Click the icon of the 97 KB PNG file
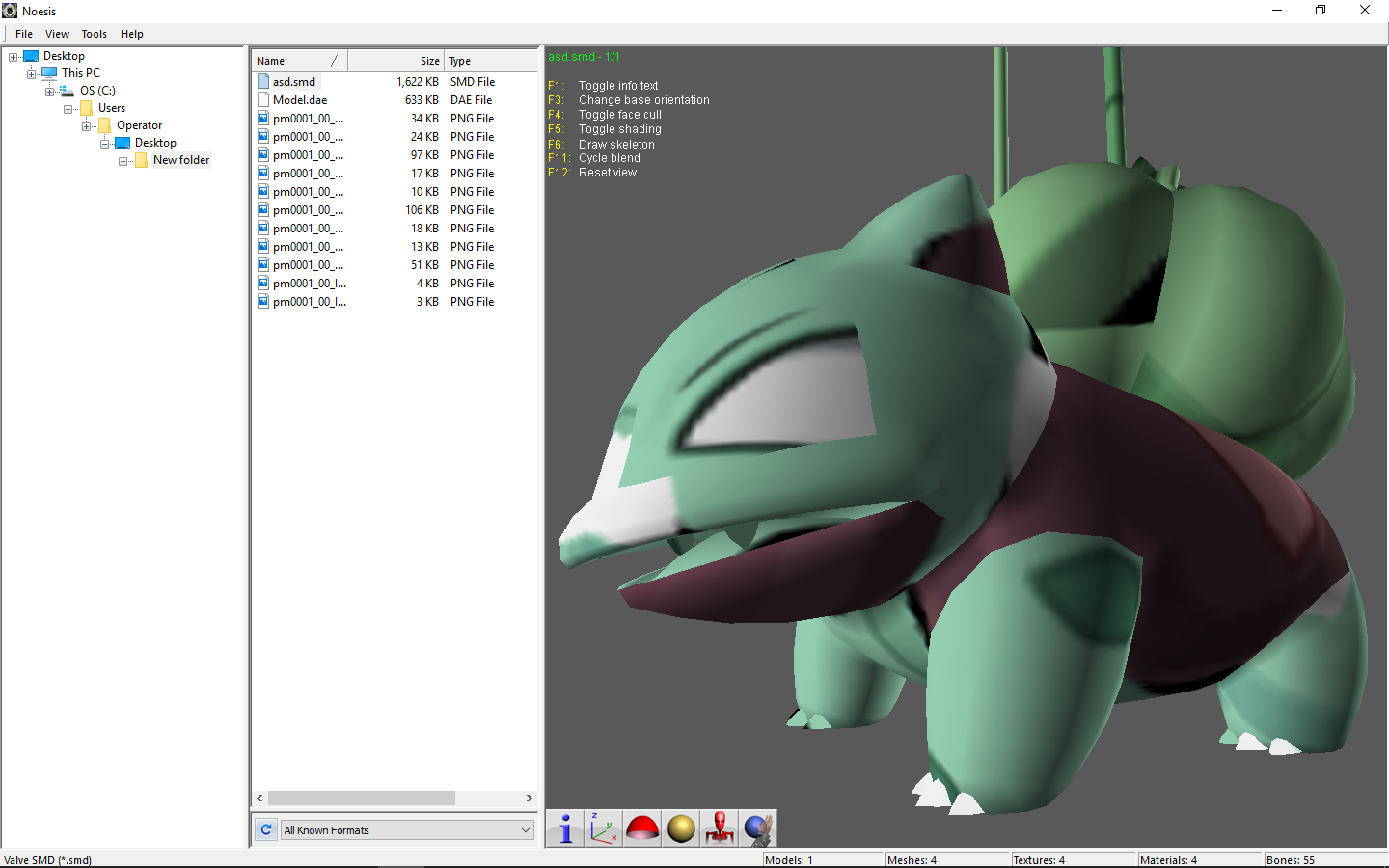1389x868 pixels. [263, 155]
